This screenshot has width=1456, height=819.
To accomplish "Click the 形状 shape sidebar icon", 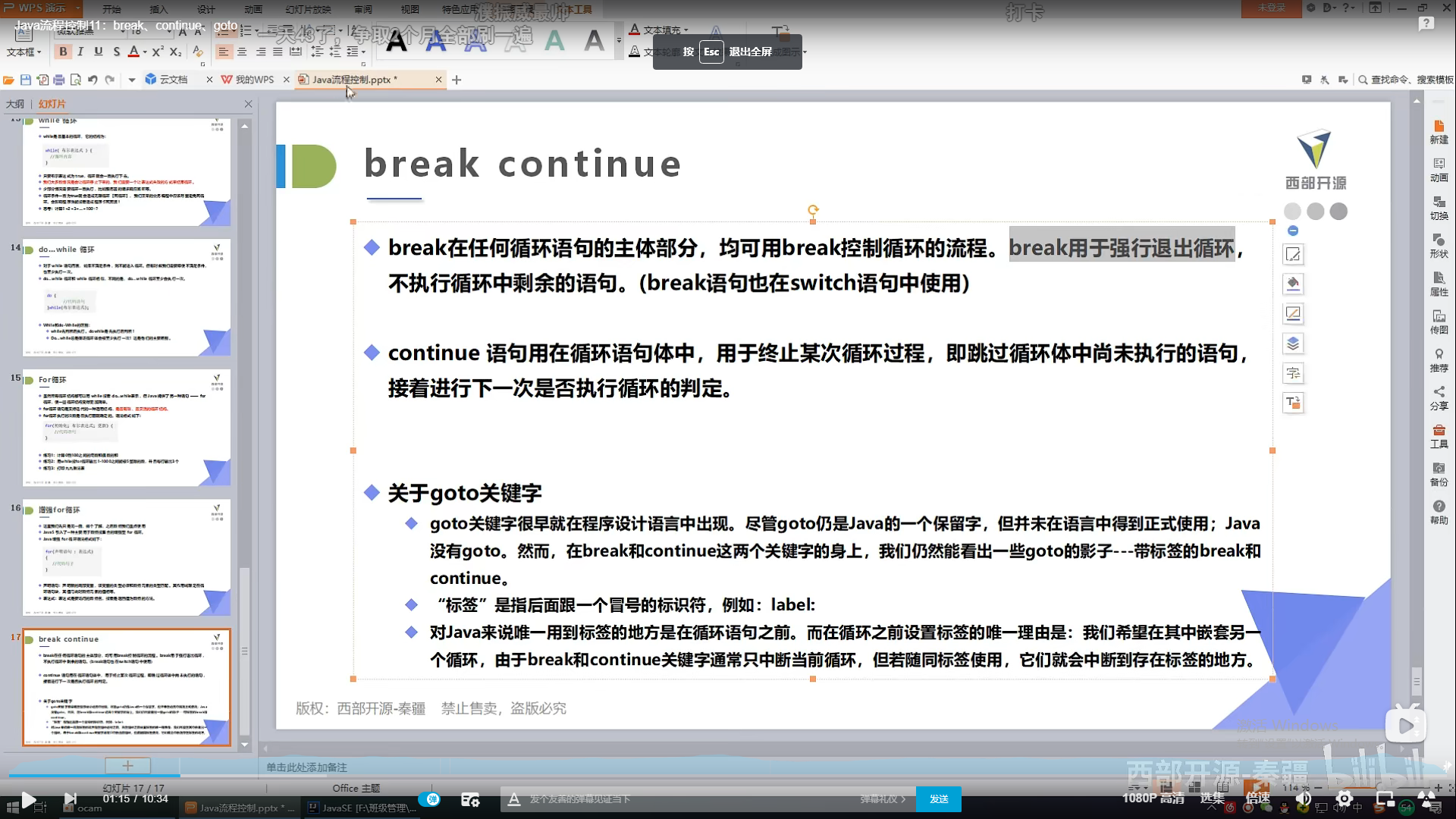I will (x=1439, y=246).
